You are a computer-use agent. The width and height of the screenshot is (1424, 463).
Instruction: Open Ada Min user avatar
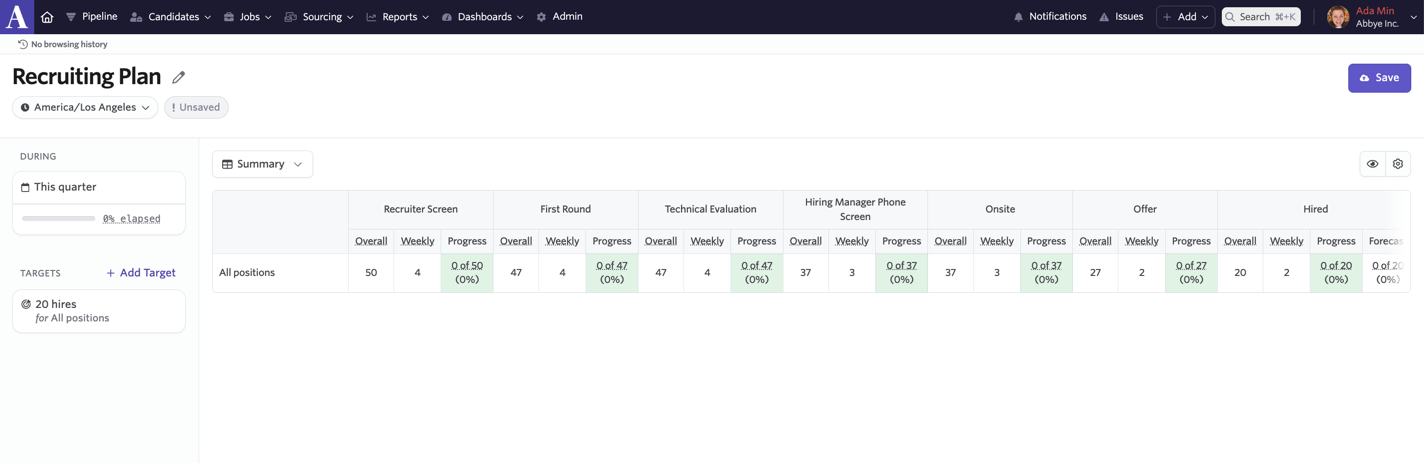[1337, 17]
